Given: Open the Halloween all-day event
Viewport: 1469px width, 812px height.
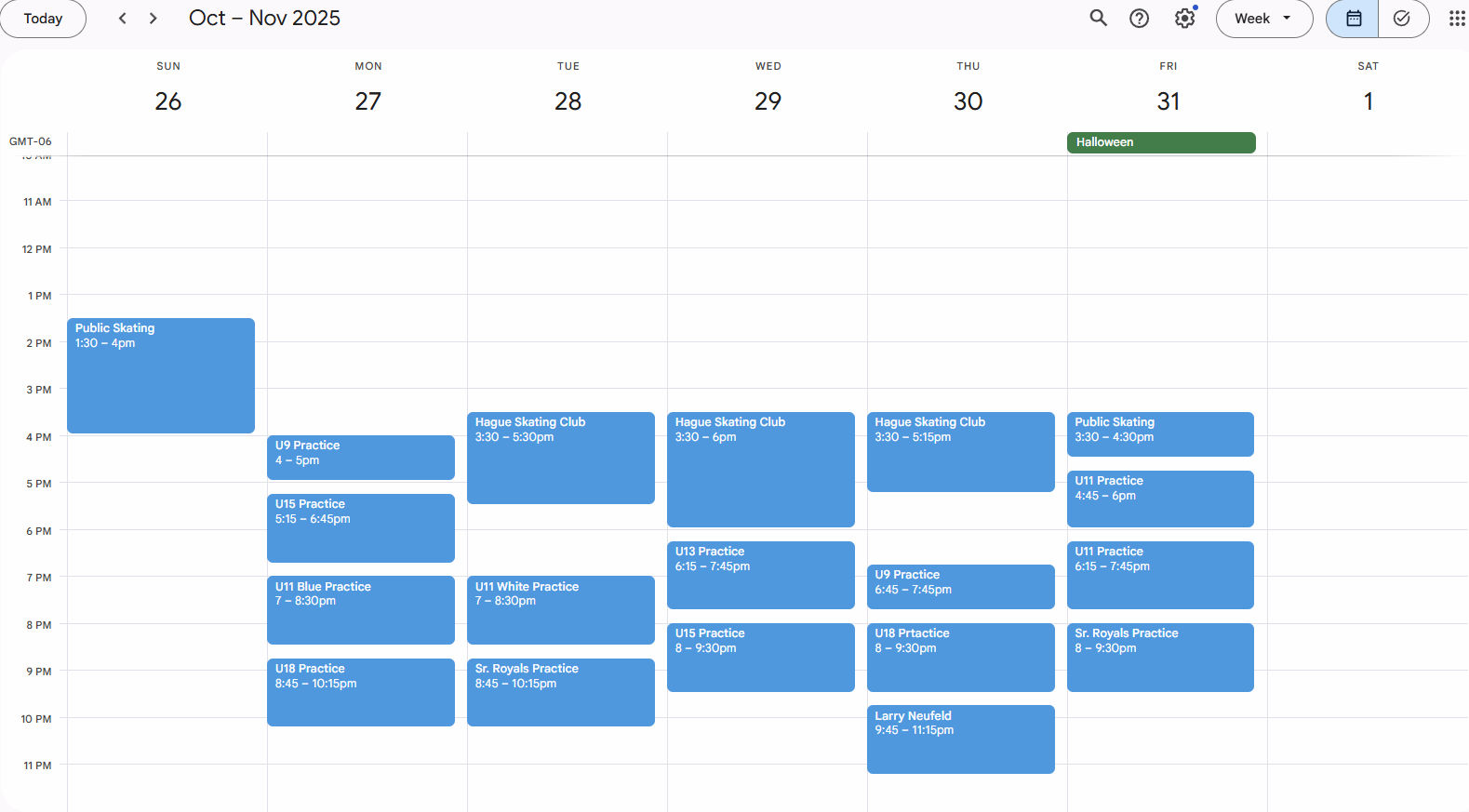Looking at the screenshot, I should point(1161,142).
